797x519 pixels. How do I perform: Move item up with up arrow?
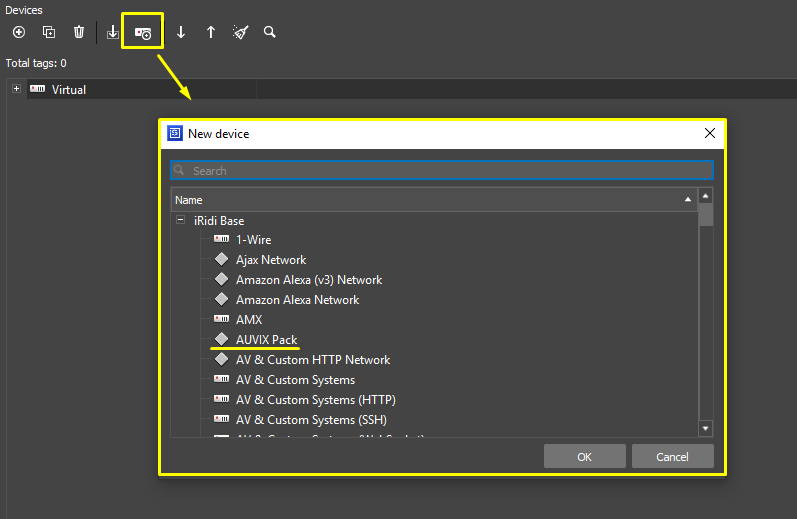[211, 32]
